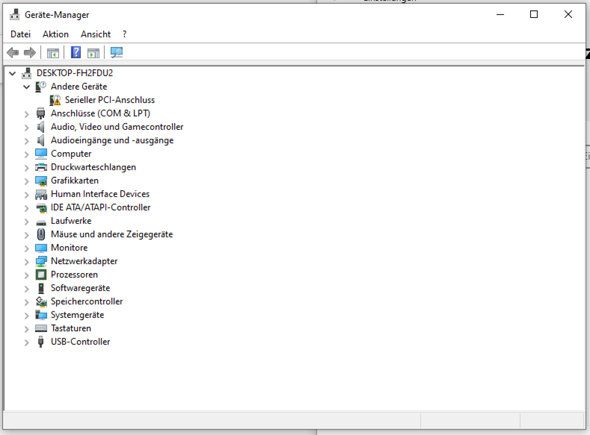Viewport: 590px width, 435px height.
Task: Click the scan for hardware changes monitor icon
Action: coord(116,52)
